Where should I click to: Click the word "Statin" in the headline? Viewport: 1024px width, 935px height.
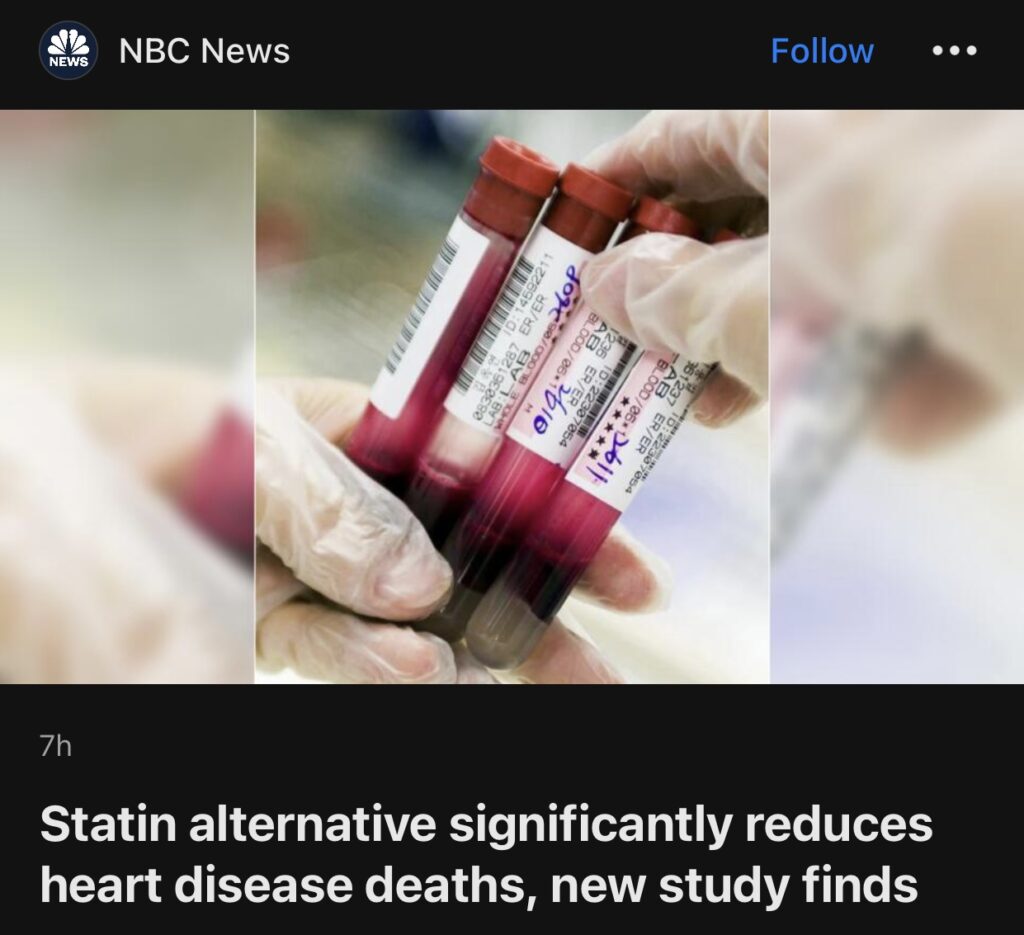tap(108, 824)
